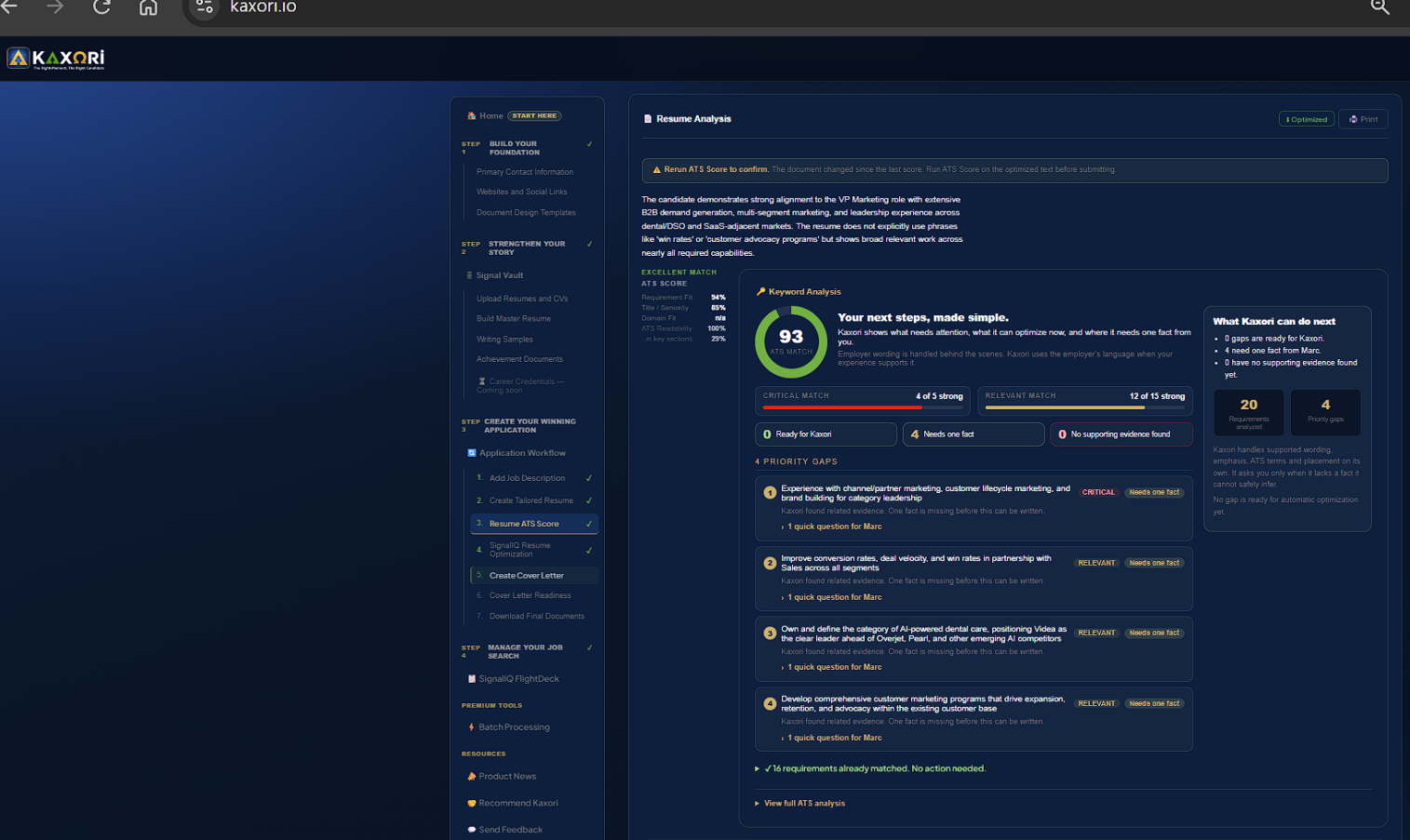Click the 4 Priority gaps card

tap(1325, 412)
